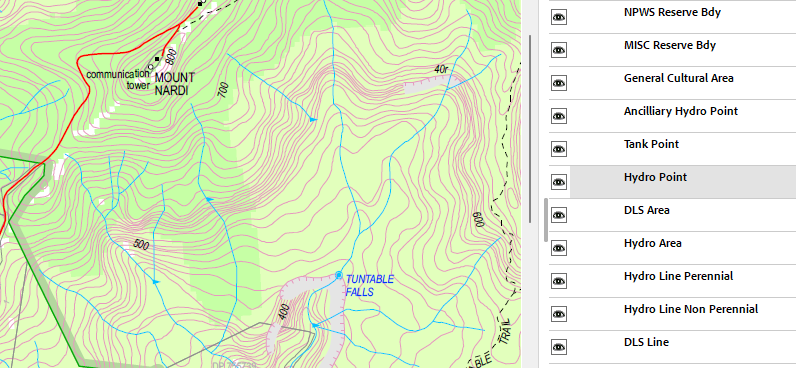Select the Hydro Point layer name
Screen dimensions: 796x368
click(655, 177)
